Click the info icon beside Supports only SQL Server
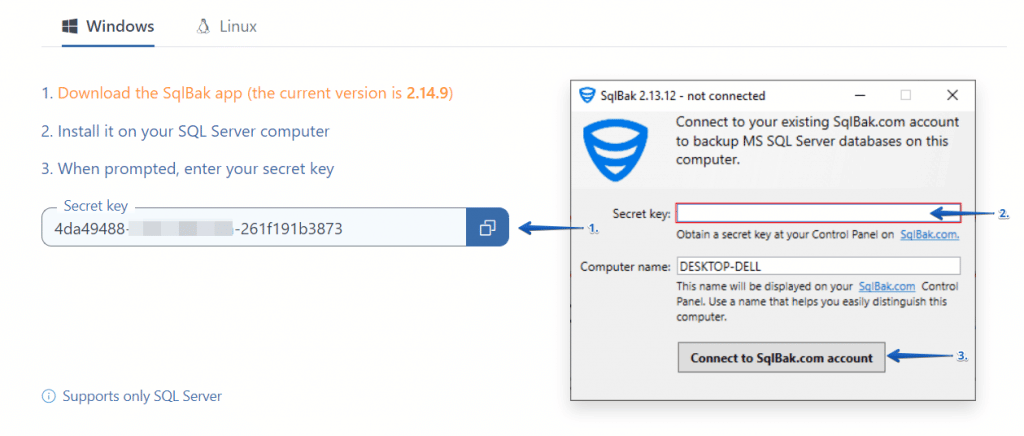The width and height of the screenshot is (1024, 436). pos(48,396)
